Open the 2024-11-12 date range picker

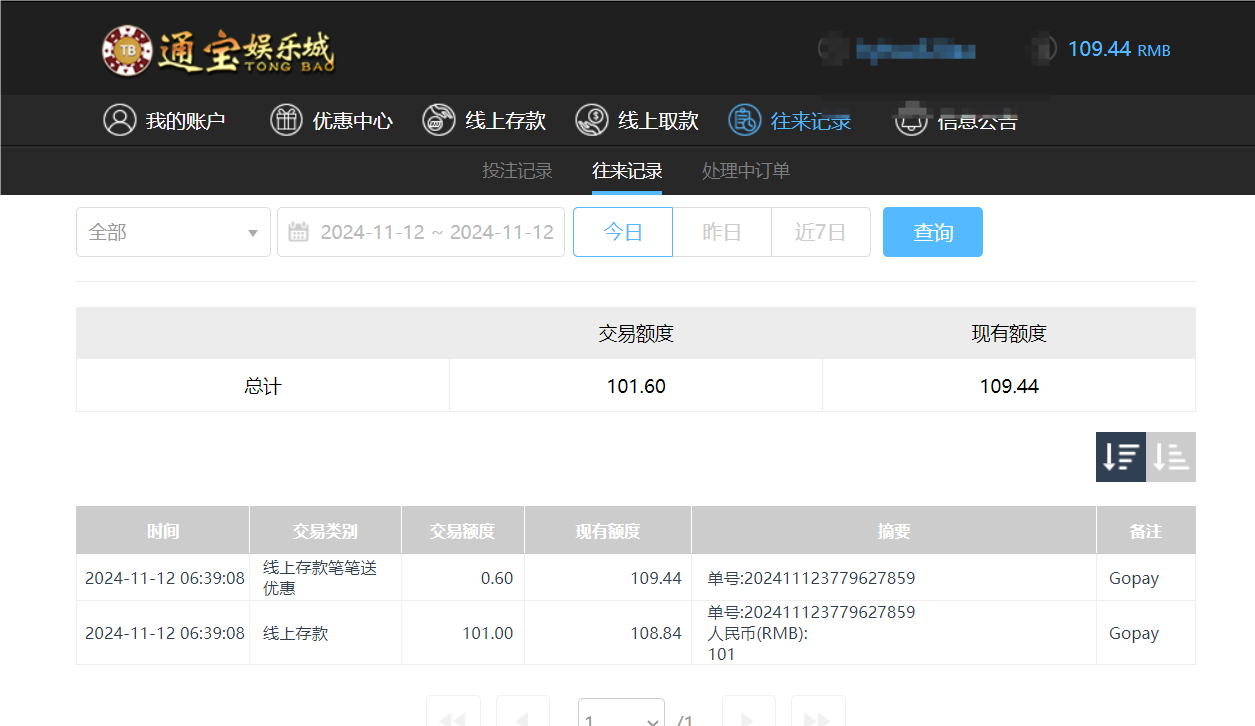436,231
